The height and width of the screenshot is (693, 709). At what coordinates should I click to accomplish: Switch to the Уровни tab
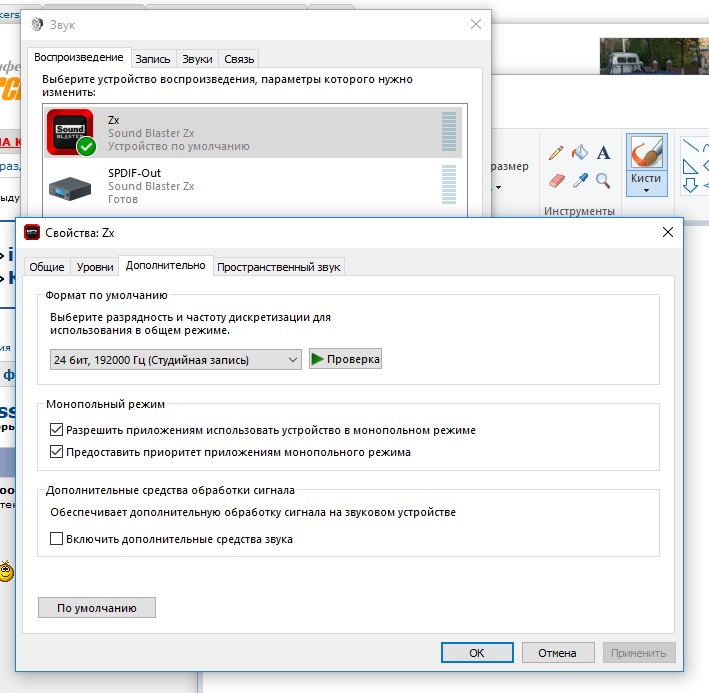tap(95, 267)
